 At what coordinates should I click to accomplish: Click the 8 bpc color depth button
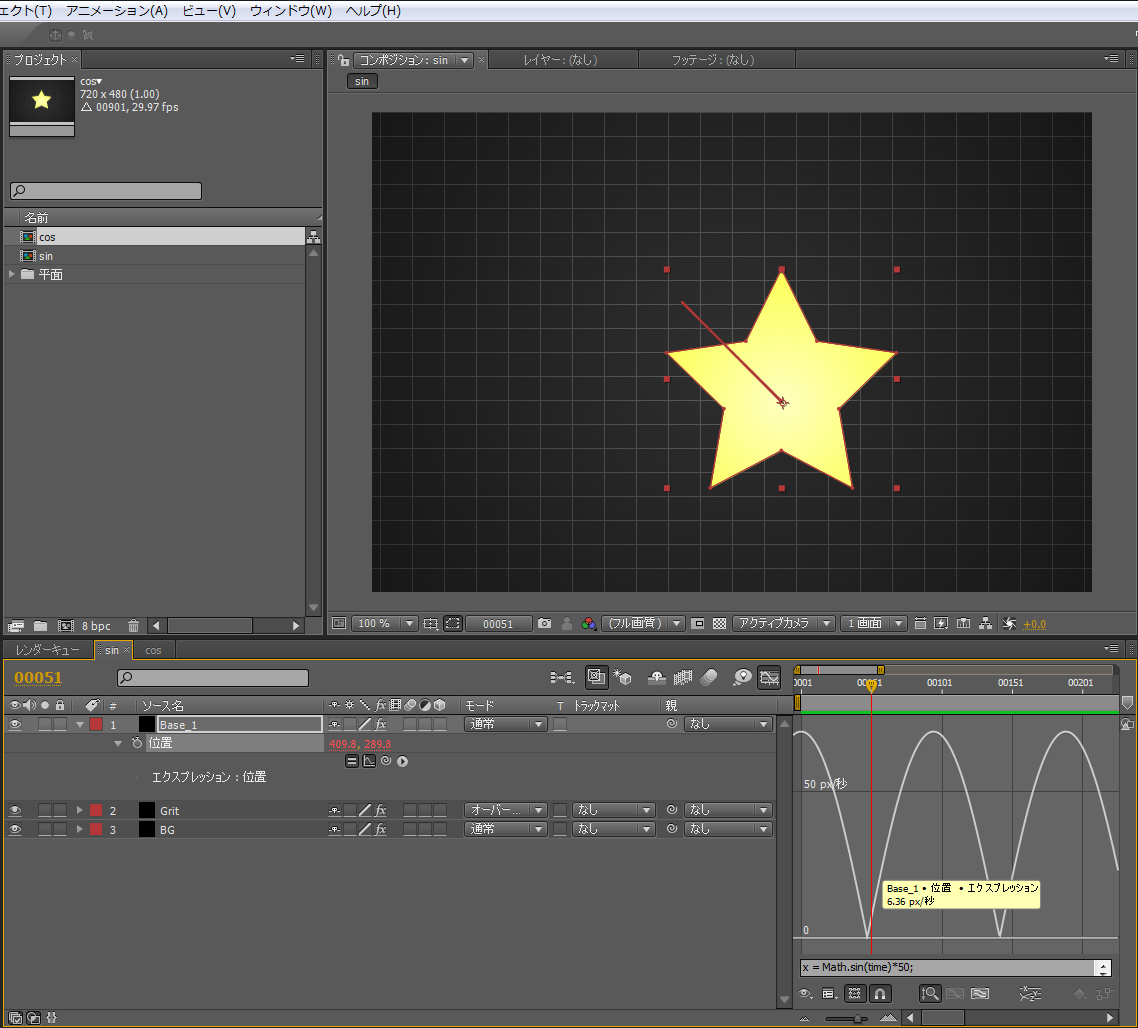(x=97, y=626)
